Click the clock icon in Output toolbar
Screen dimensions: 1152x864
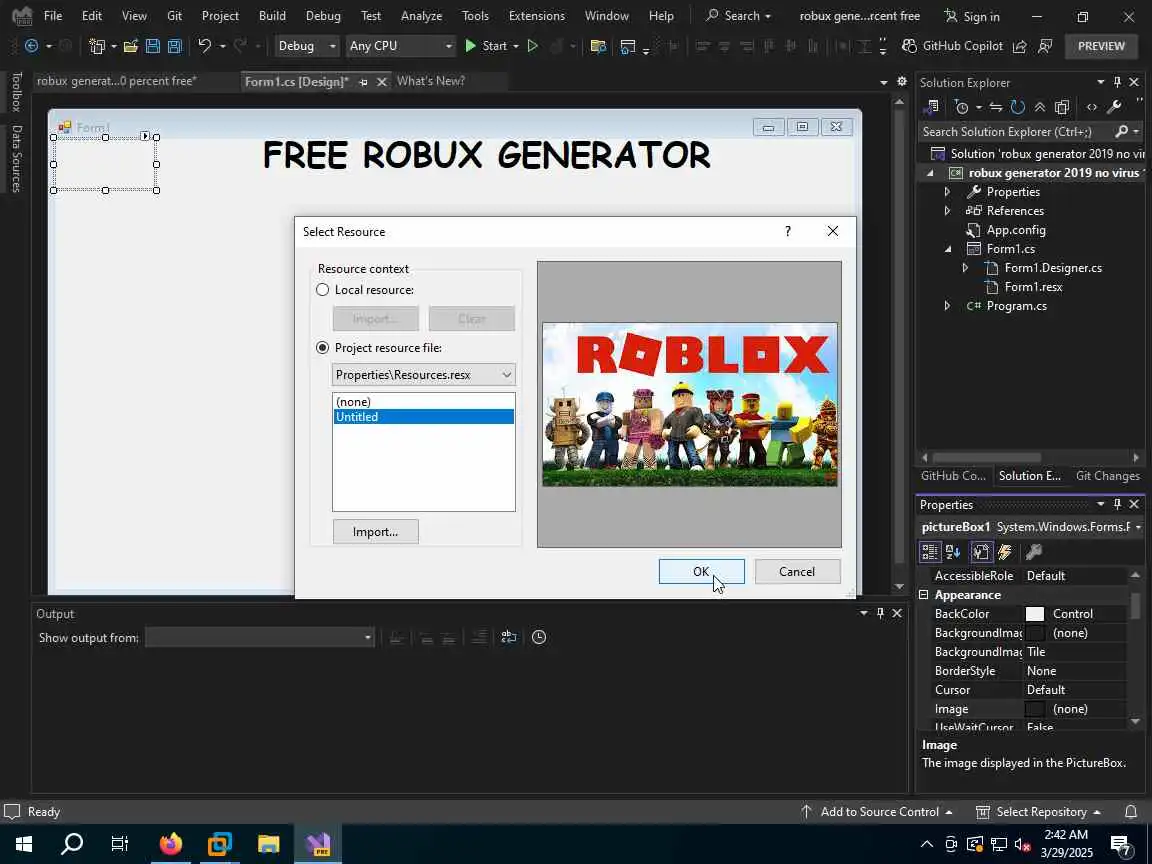click(x=539, y=638)
